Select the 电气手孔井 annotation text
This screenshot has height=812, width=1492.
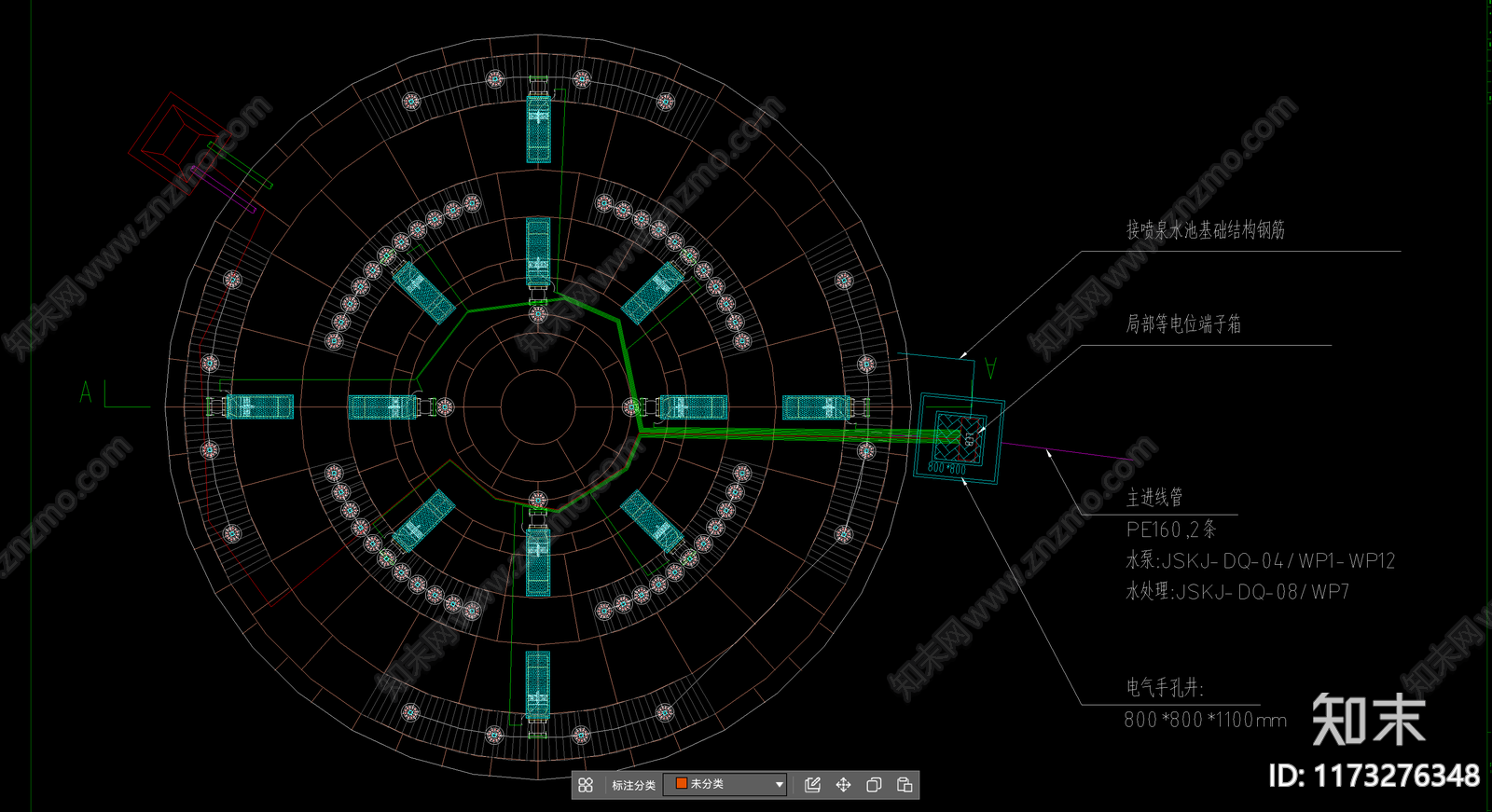click(1165, 688)
